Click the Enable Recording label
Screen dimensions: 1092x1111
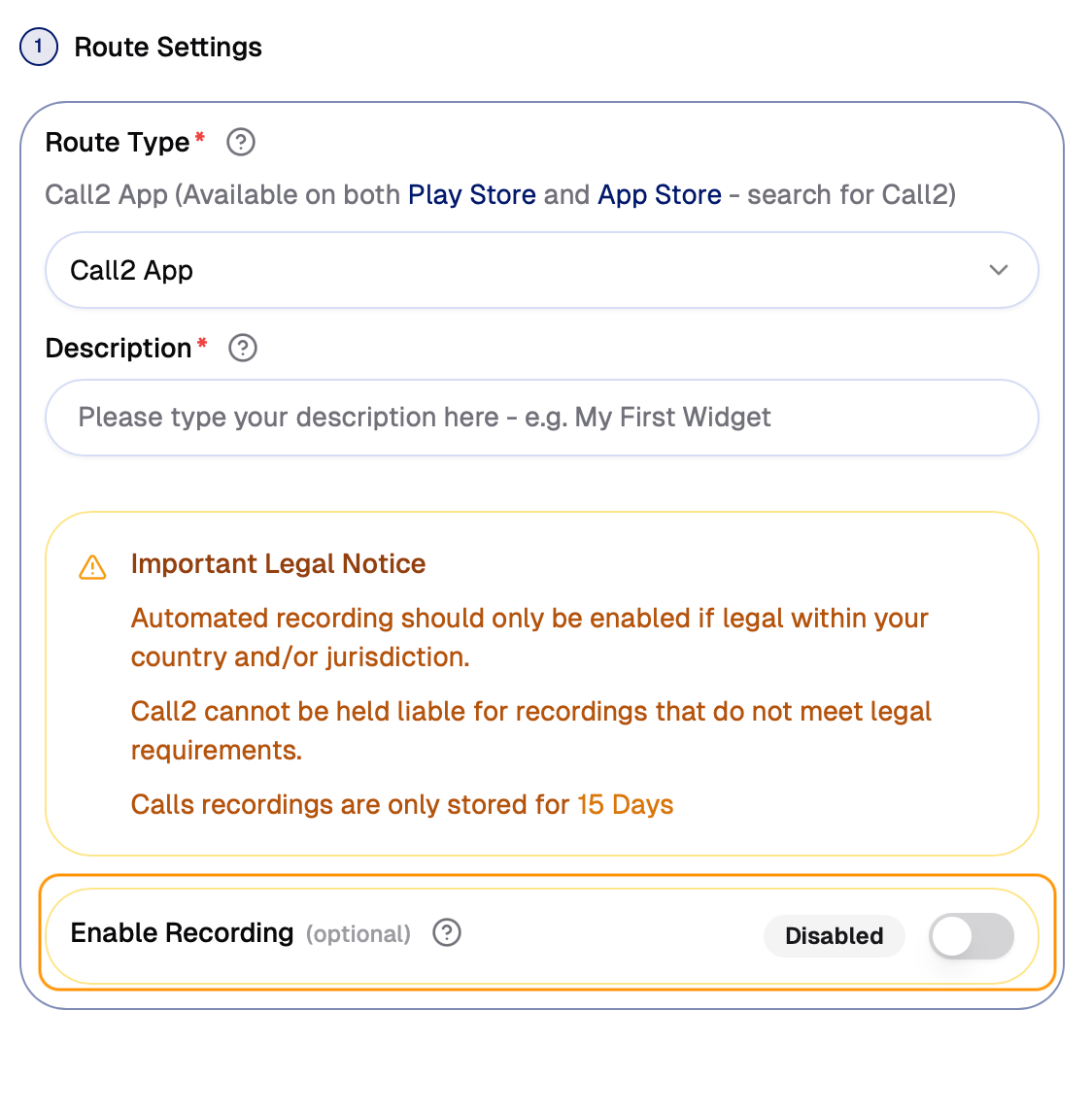coord(182,933)
